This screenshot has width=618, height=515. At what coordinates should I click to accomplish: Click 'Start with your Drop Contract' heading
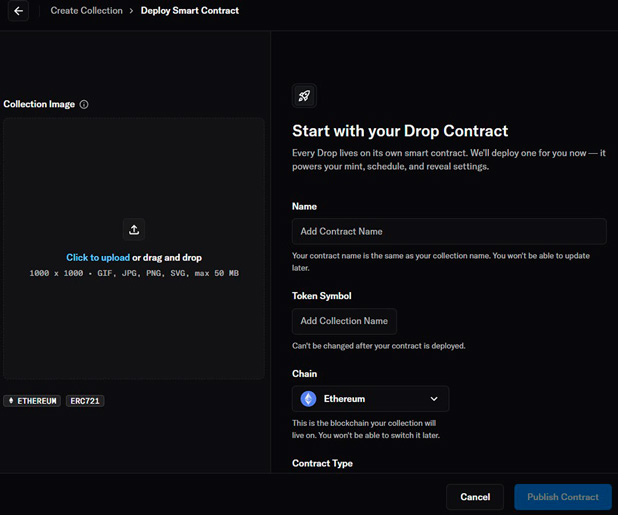(x=400, y=131)
